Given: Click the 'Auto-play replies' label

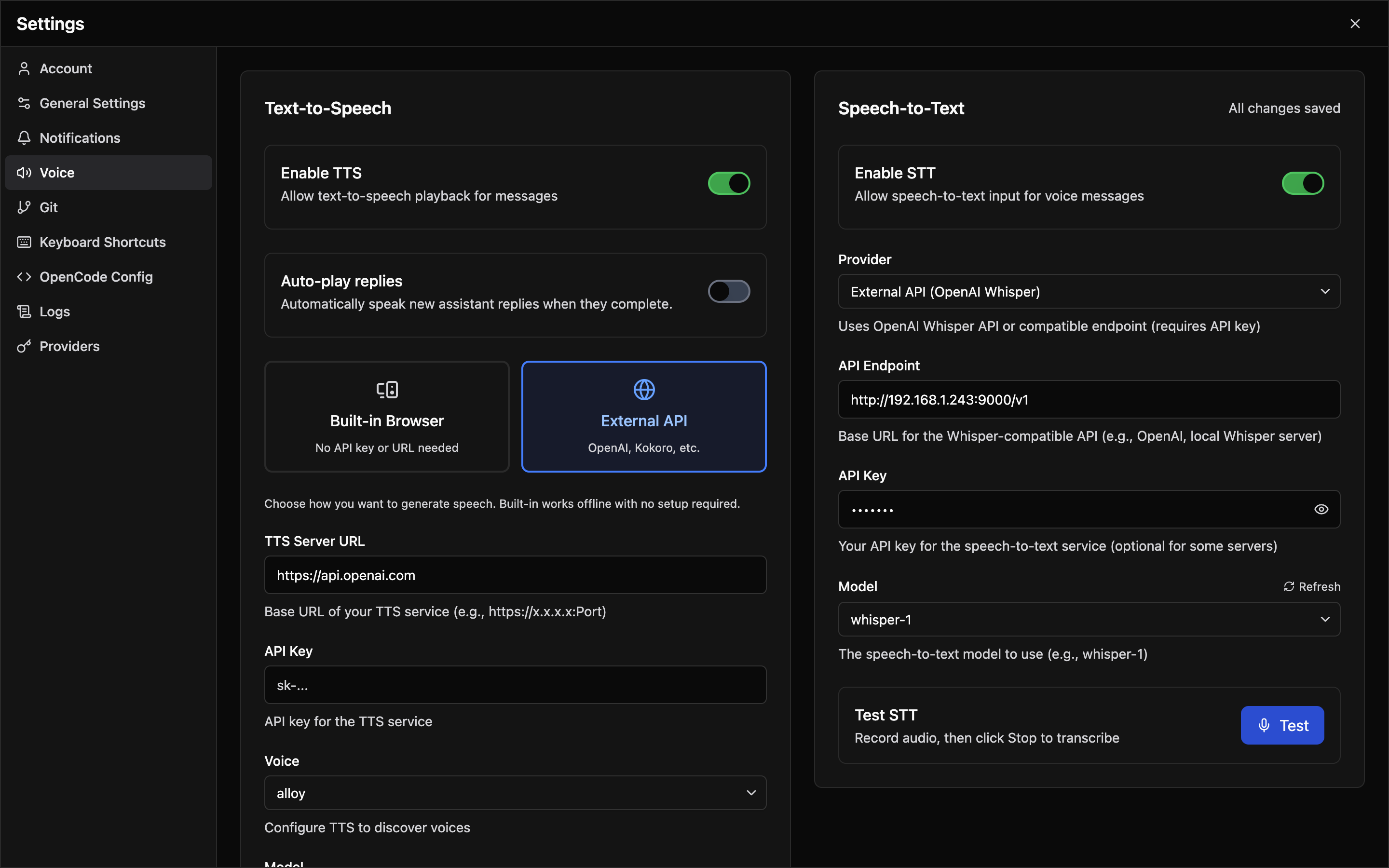Looking at the screenshot, I should [x=341, y=281].
